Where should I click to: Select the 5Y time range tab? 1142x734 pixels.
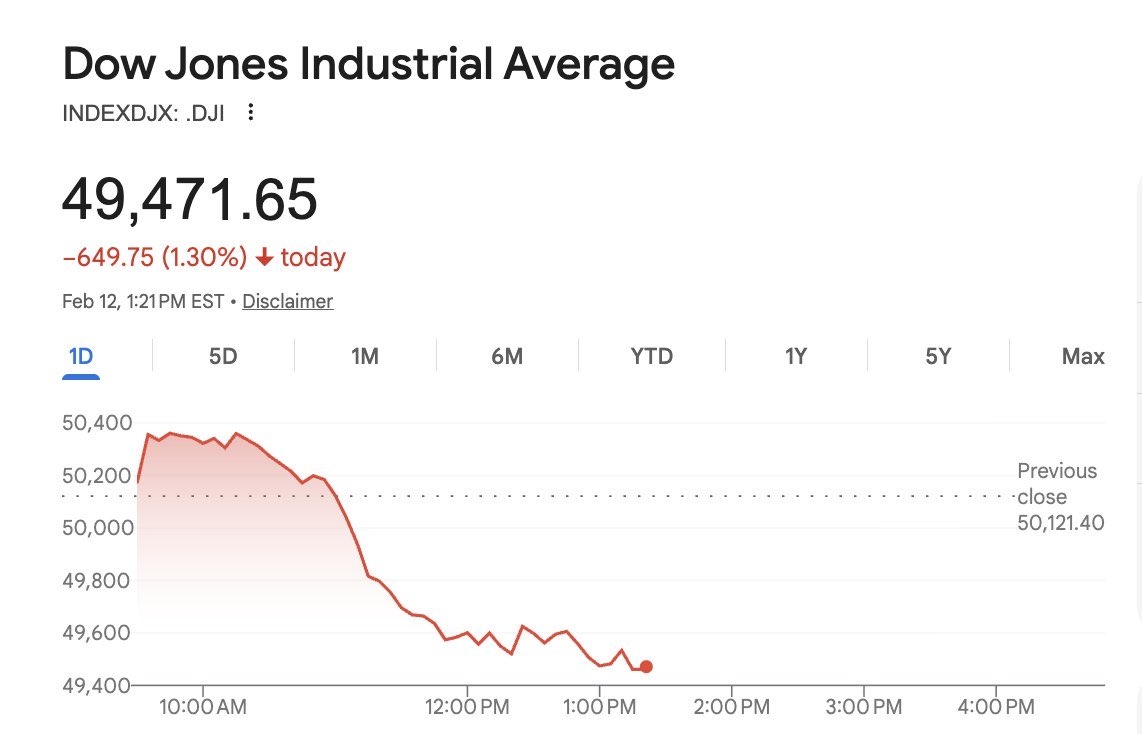937,356
